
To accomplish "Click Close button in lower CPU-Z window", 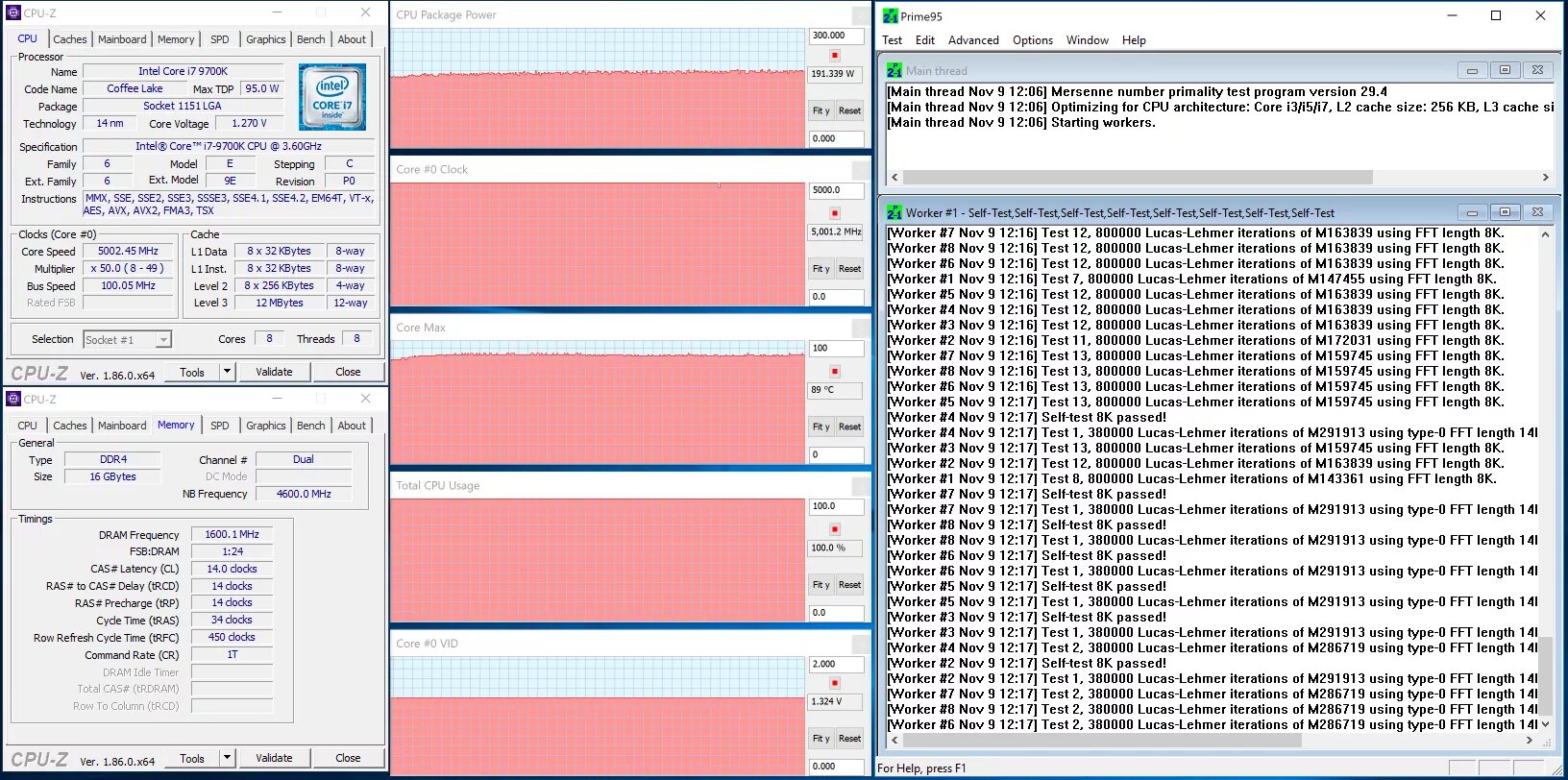I will coord(348,758).
